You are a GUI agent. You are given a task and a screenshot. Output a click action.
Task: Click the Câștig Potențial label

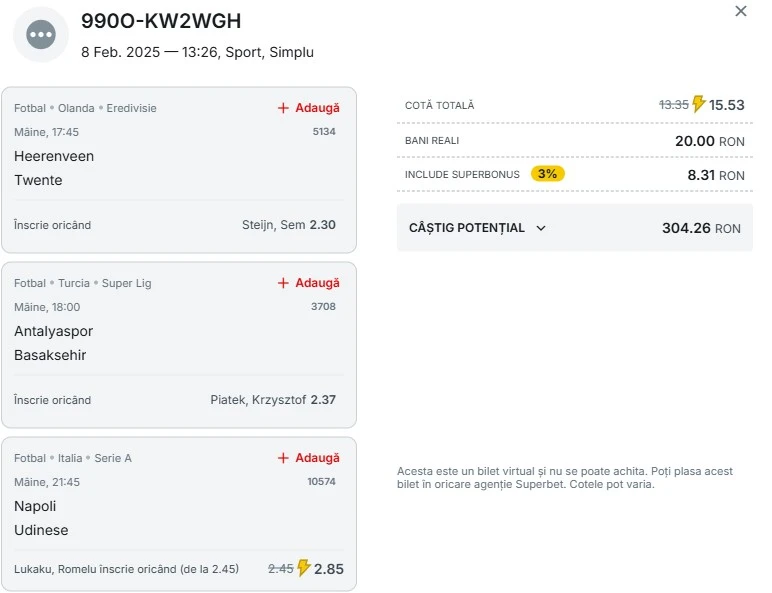pos(466,228)
